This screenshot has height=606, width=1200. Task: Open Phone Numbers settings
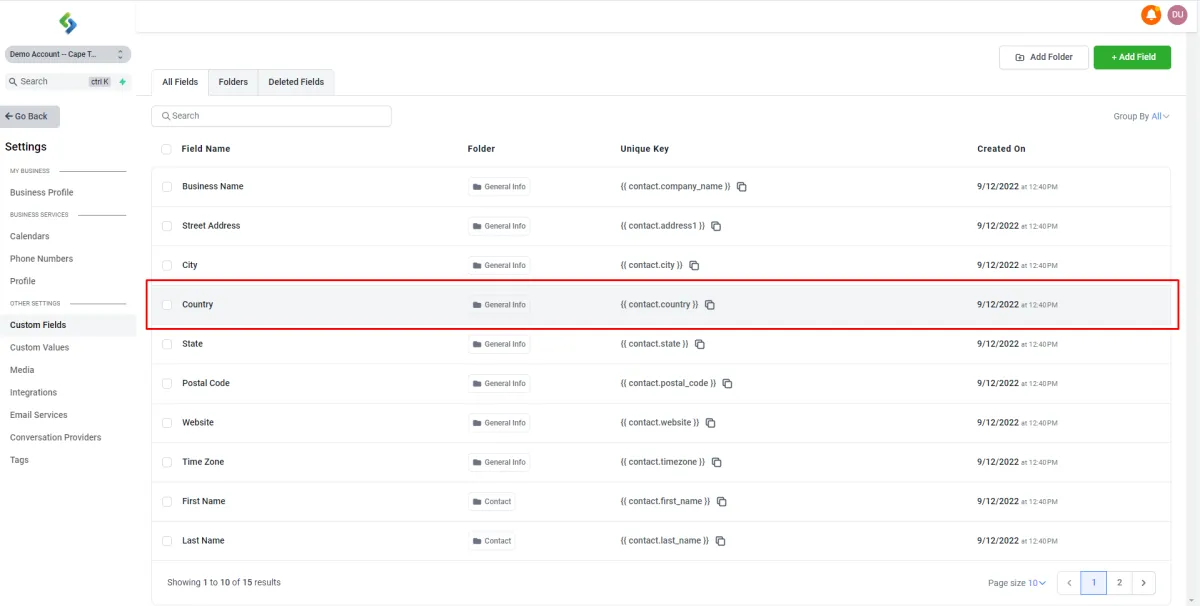tap(42, 259)
